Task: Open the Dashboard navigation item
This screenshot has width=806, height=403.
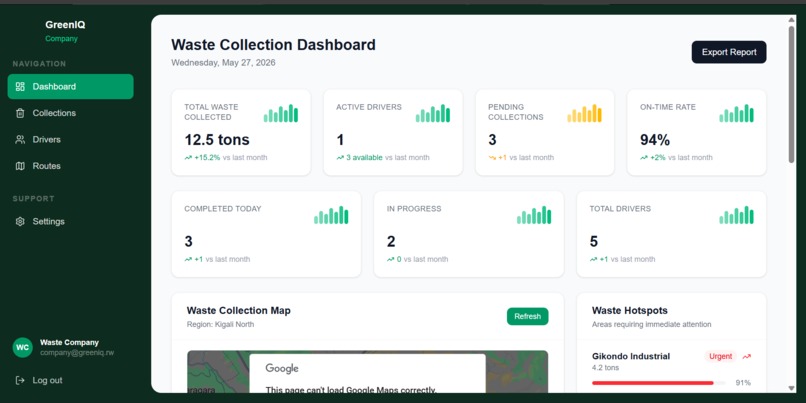Action: pos(70,86)
